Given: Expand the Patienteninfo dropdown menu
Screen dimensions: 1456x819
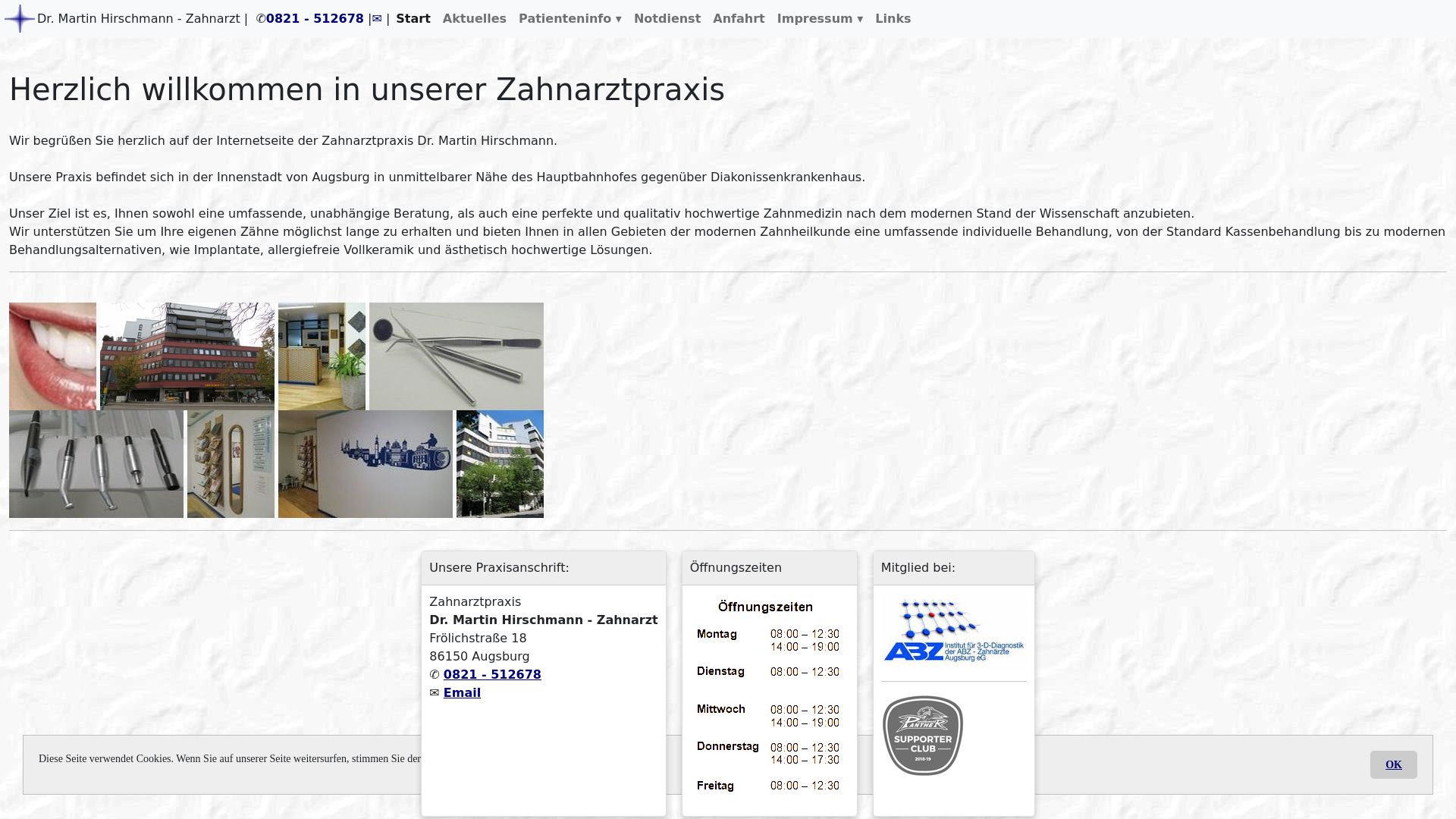Looking at the screenshot, I should point(570,19).
